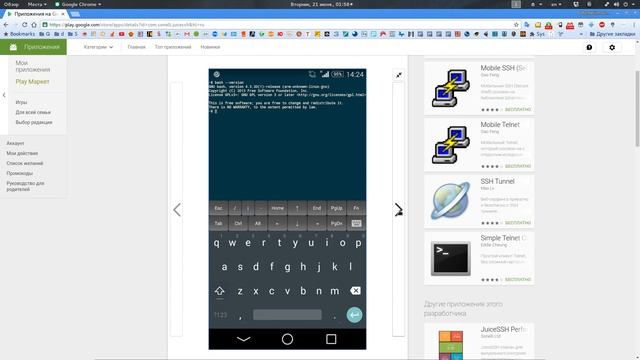640x360 pixels.
Task: Open the Sys bookmarks folder
Action: (x=537, y=34)
